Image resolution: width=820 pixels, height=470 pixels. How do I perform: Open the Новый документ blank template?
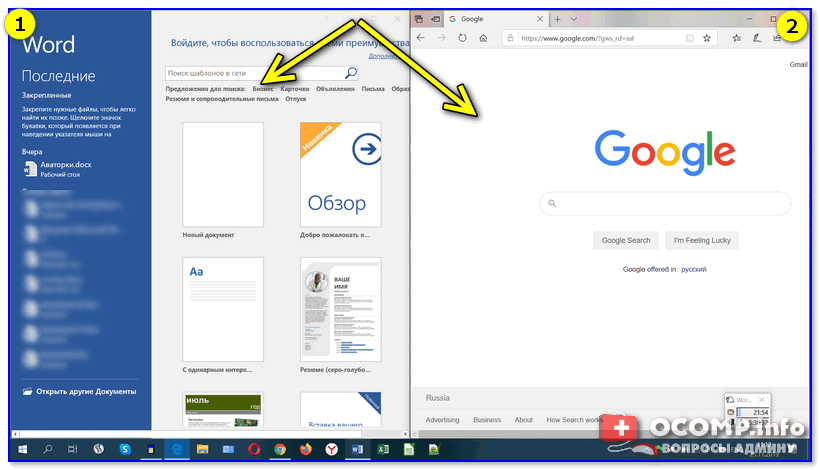(223, 175)
